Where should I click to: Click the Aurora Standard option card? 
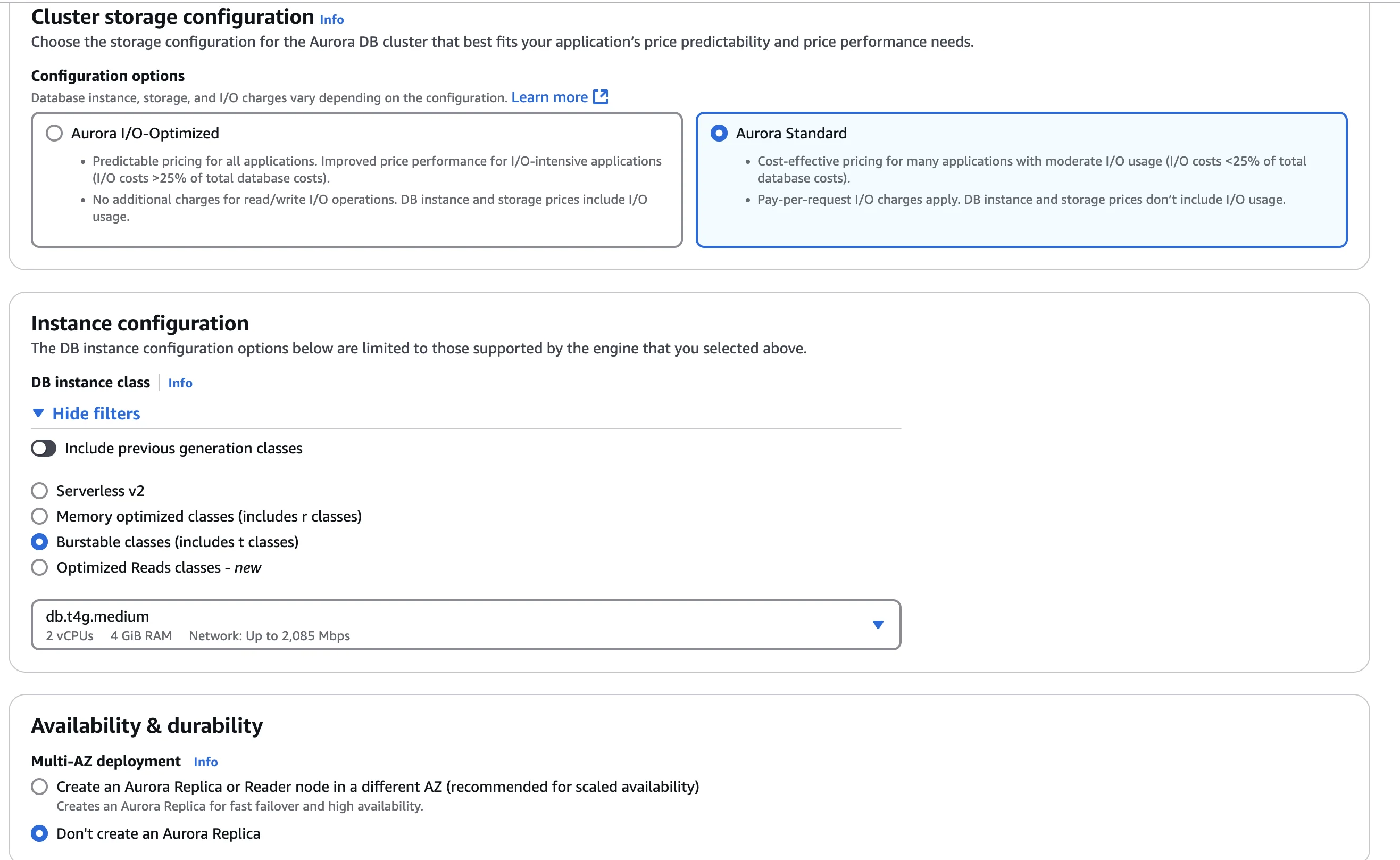(x=1021, y=222)
